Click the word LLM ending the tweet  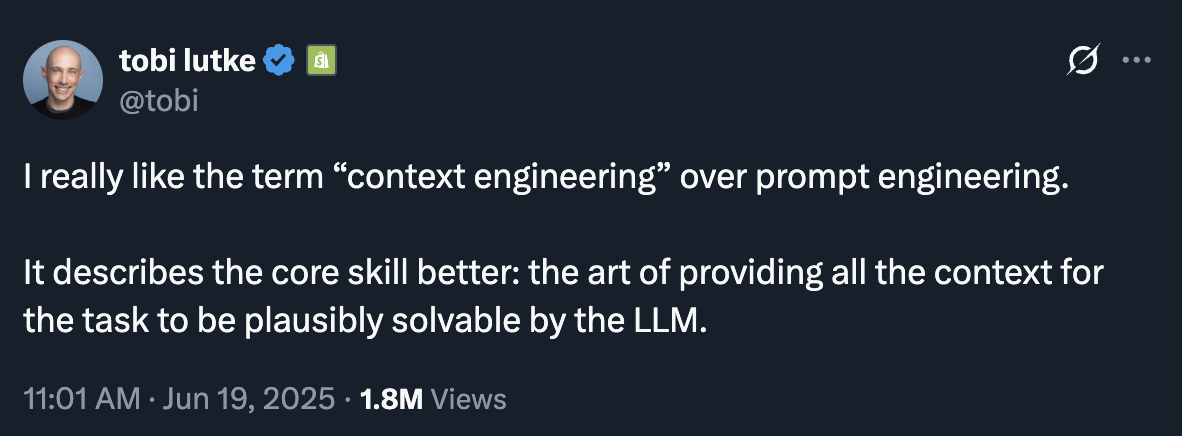pyautogui.click(x=669, y=321)
